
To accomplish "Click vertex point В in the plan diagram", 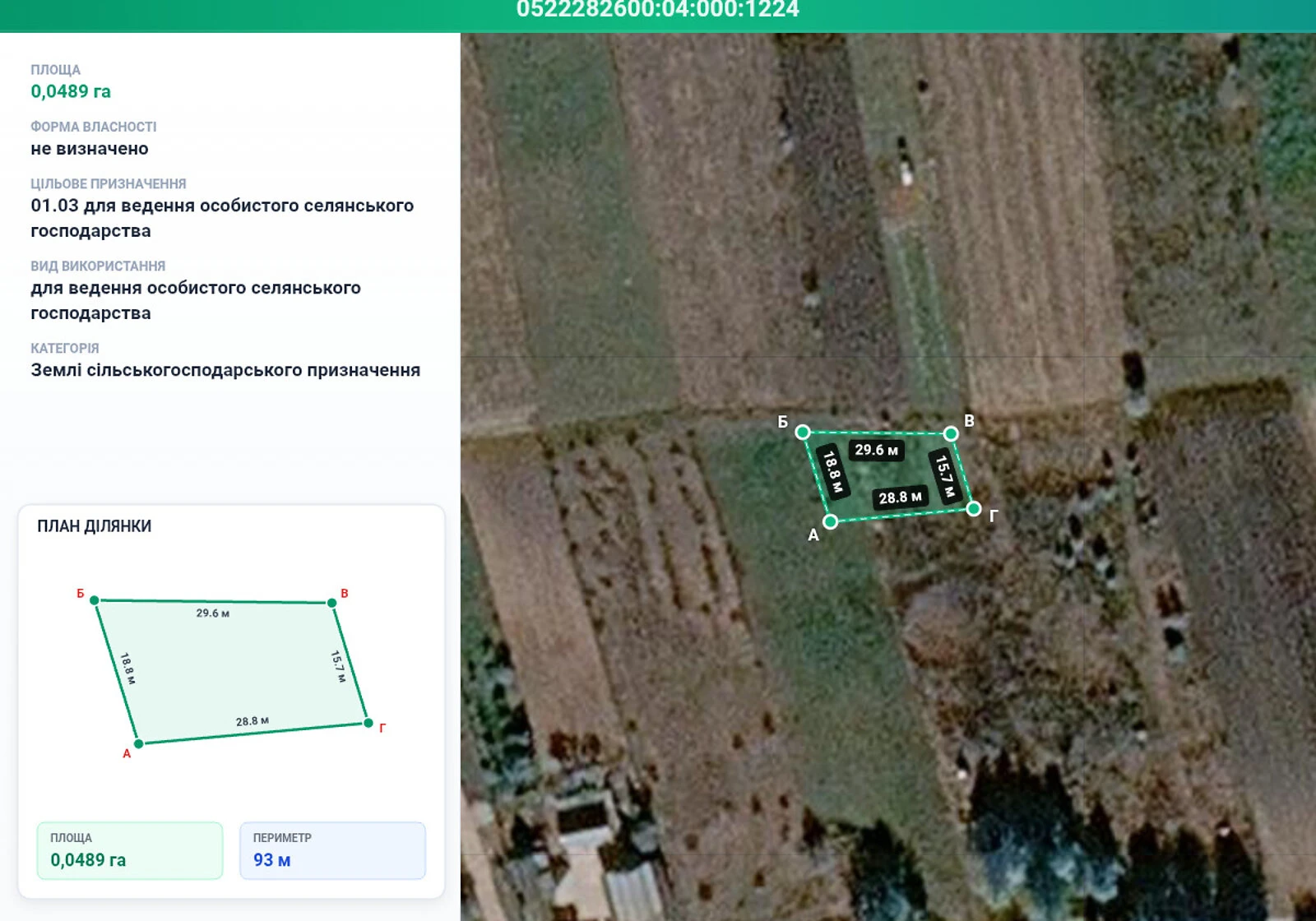I will (x=332, y=603).
